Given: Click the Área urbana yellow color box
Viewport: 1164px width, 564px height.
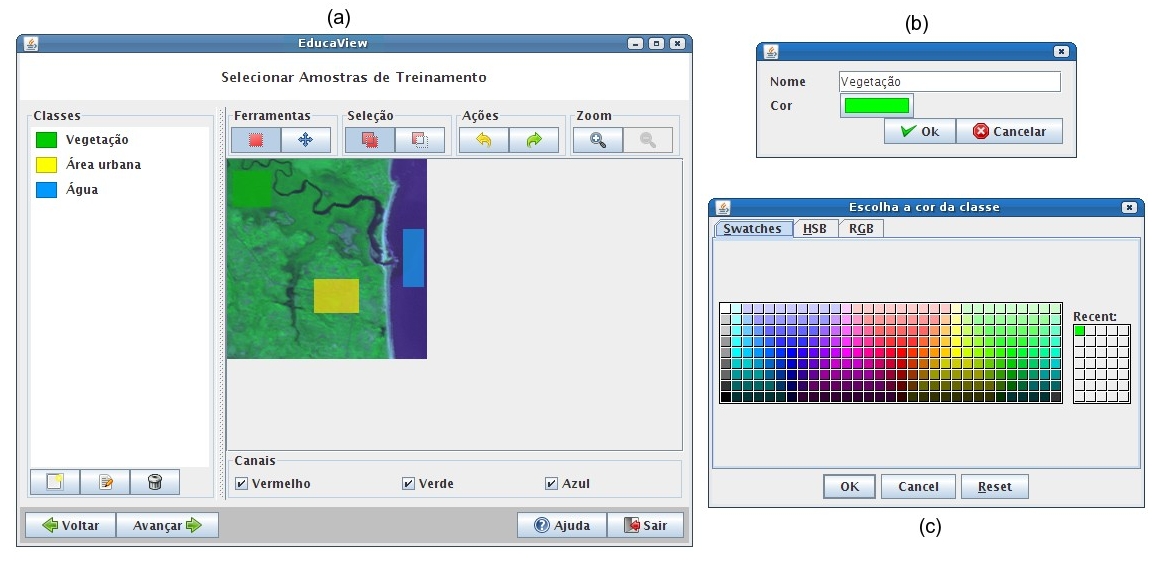Looking at the screenshot, I should pos(46,165).
